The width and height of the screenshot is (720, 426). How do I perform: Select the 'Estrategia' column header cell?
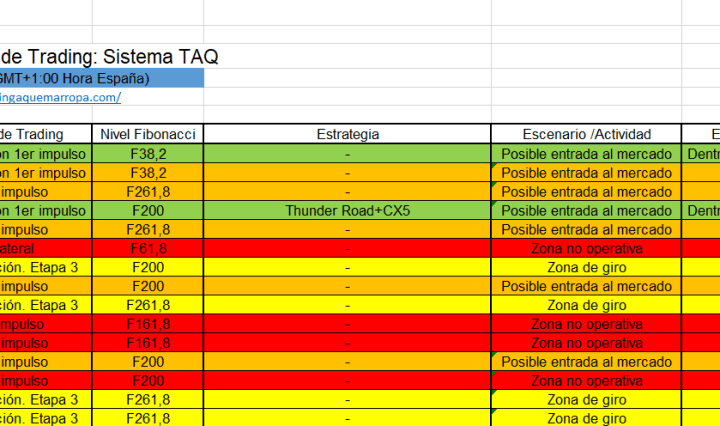(347, 134)
